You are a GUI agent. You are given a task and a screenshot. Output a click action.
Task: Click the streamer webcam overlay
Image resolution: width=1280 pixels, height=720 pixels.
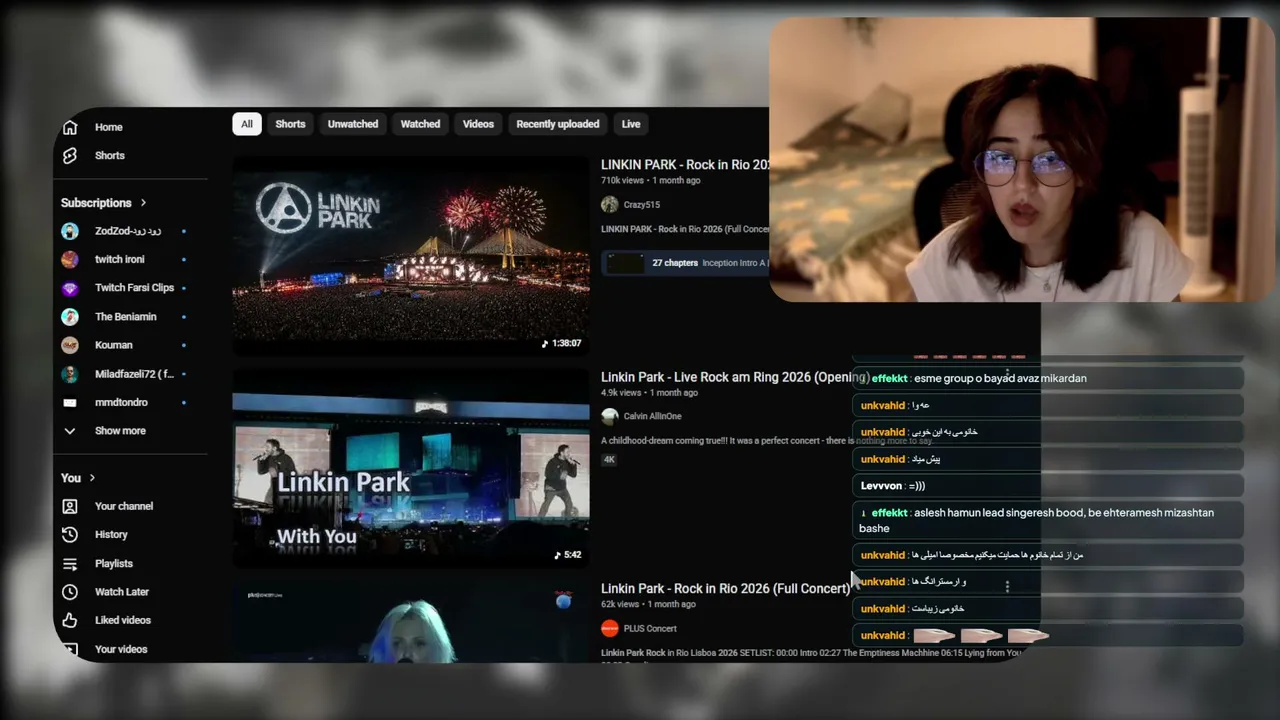point(1022,160)
